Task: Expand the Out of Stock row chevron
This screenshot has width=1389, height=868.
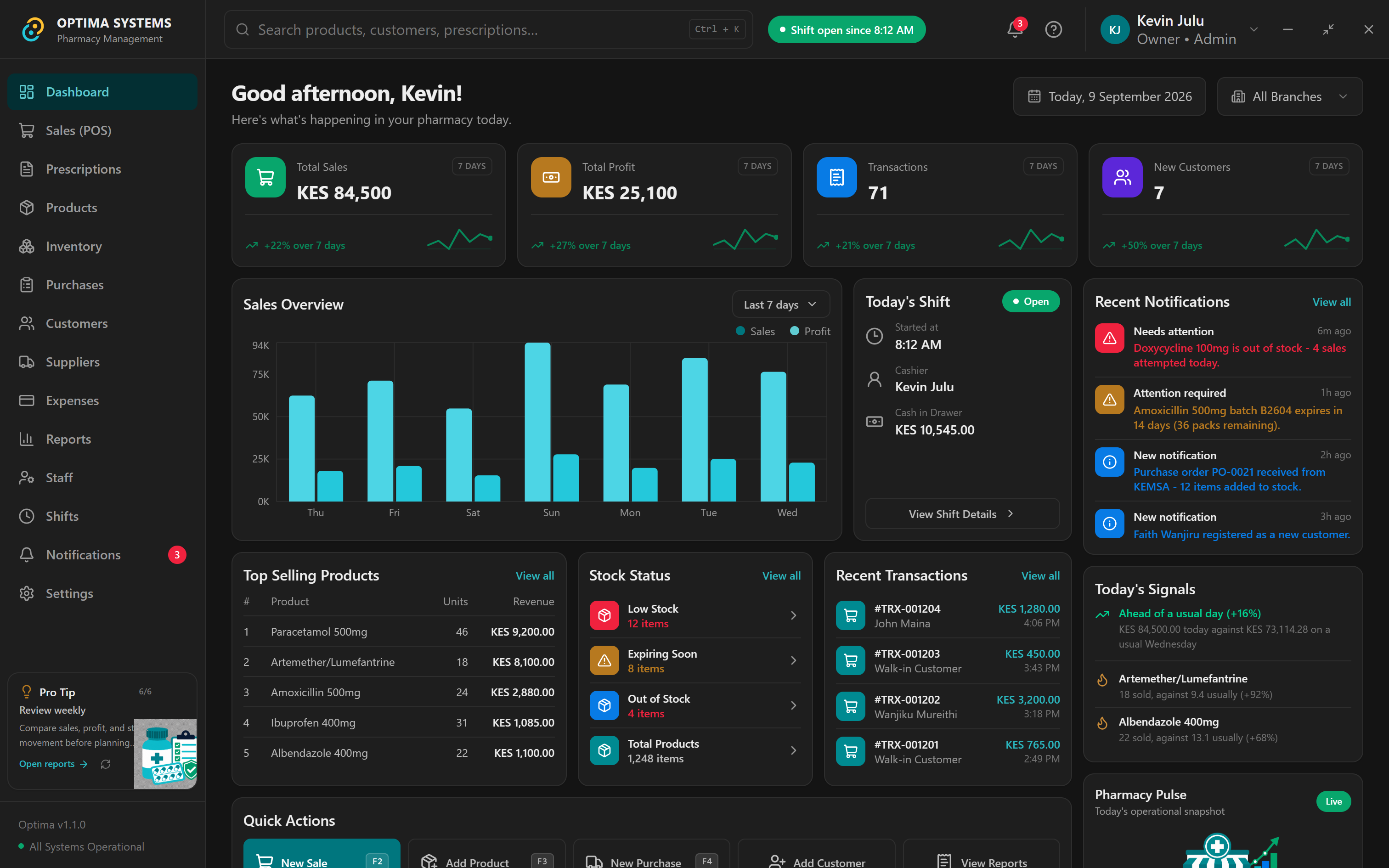Action: pyautogui.click(x=793, y=705)
